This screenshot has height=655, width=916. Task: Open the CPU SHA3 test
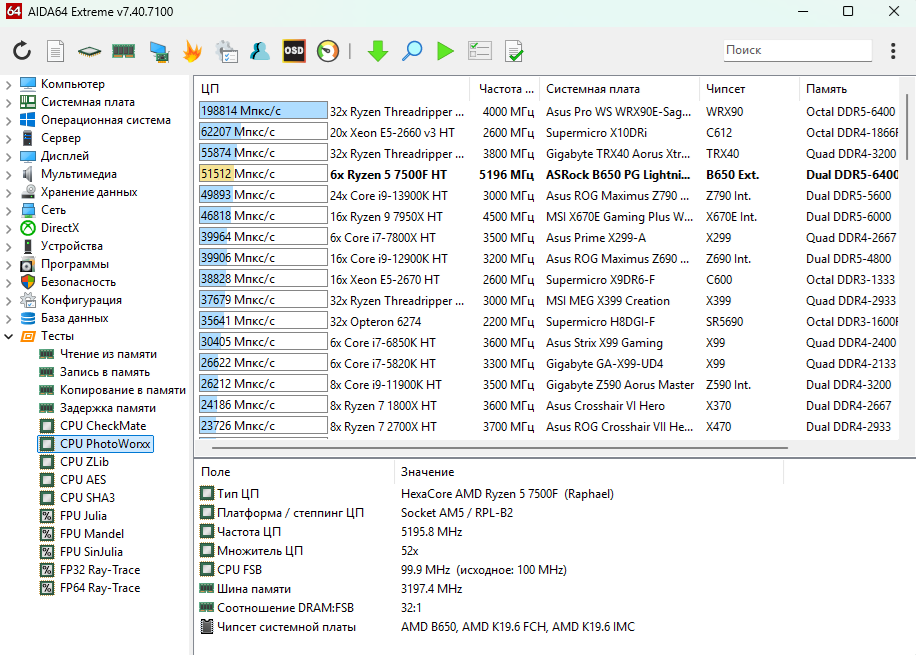point(87,498)
